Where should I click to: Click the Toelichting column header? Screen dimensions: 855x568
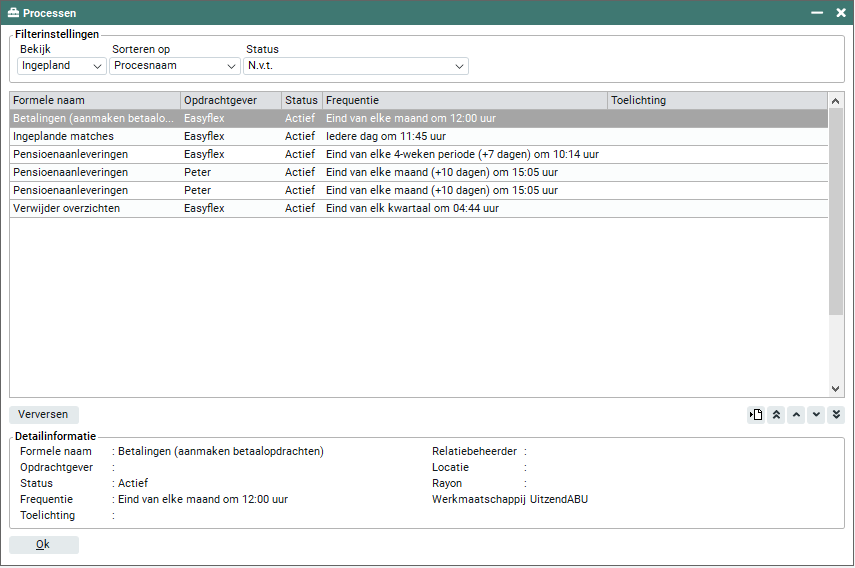[x=717, y=100]
